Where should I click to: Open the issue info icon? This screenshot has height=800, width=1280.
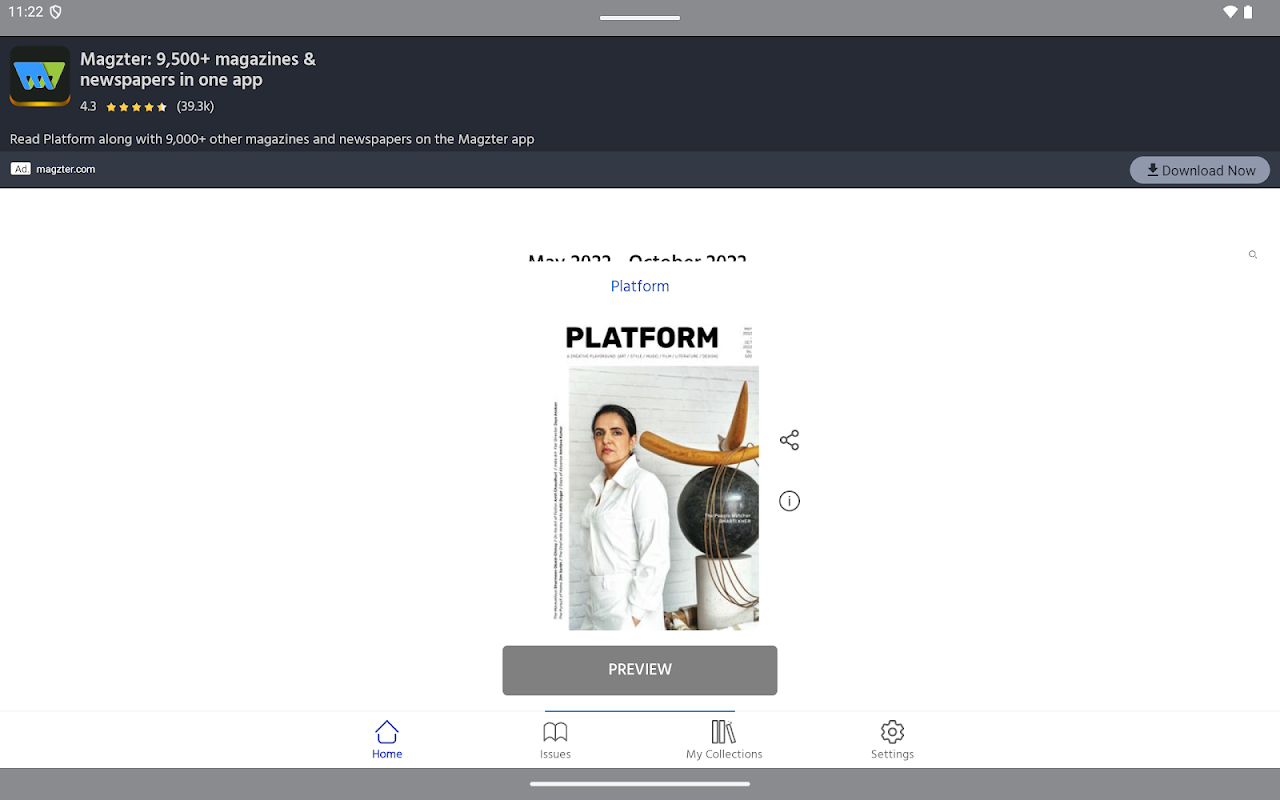coord(789,501)
